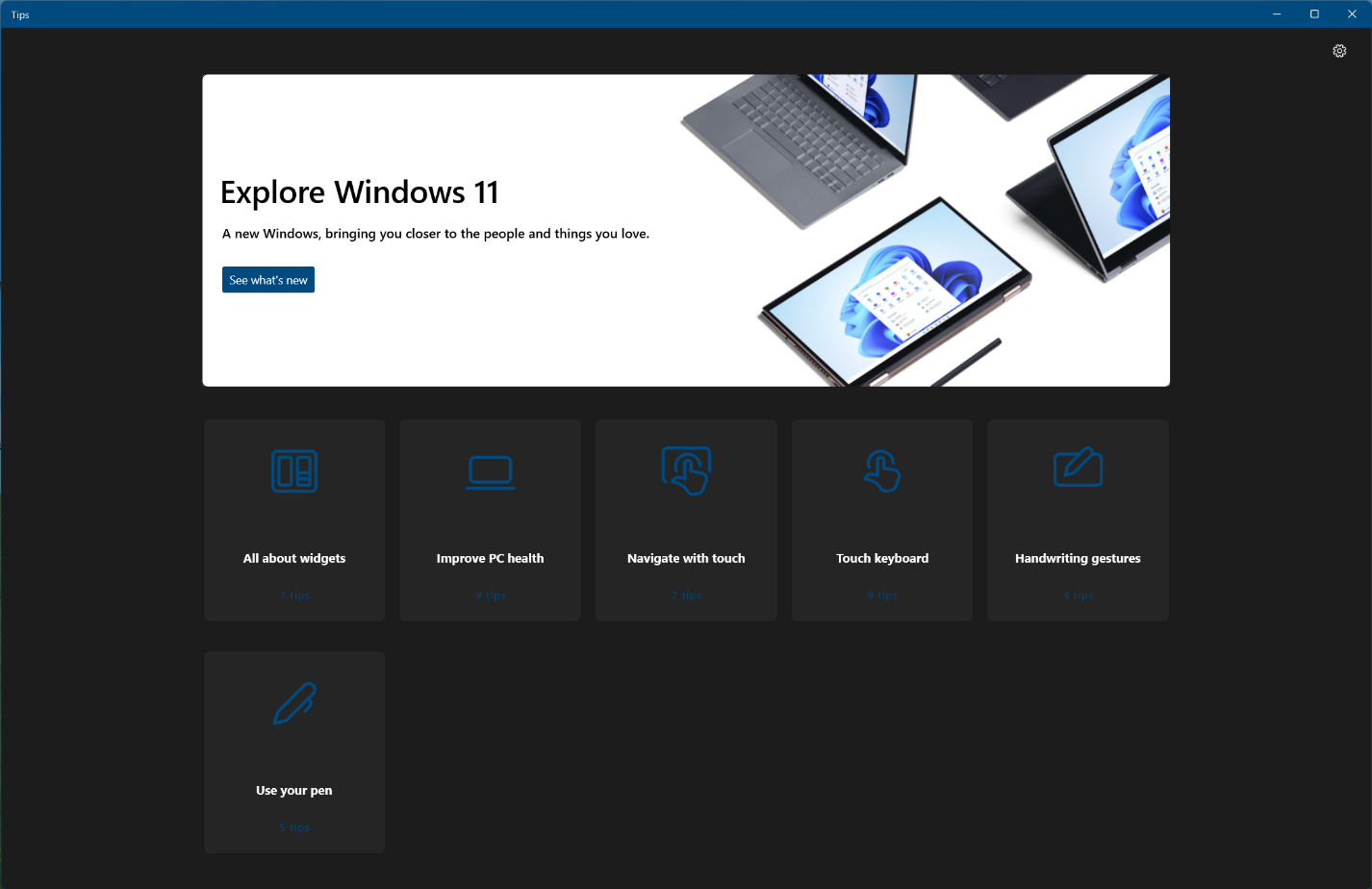
Task: Click the widgets icon on All about widgets card
Action: click(x=293, y=471)
